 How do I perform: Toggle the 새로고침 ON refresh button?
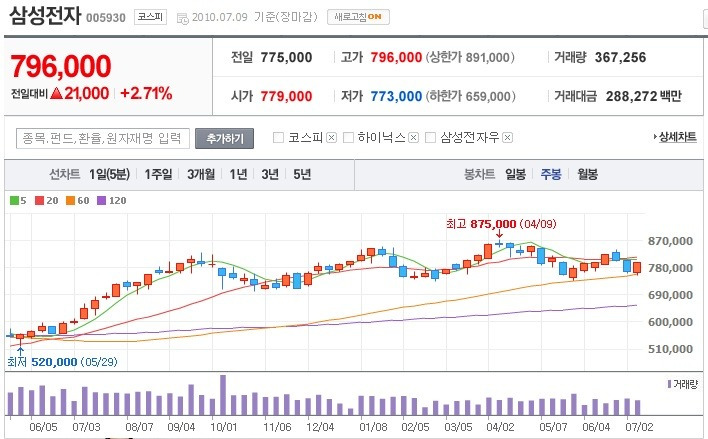(x=358, y=17)
